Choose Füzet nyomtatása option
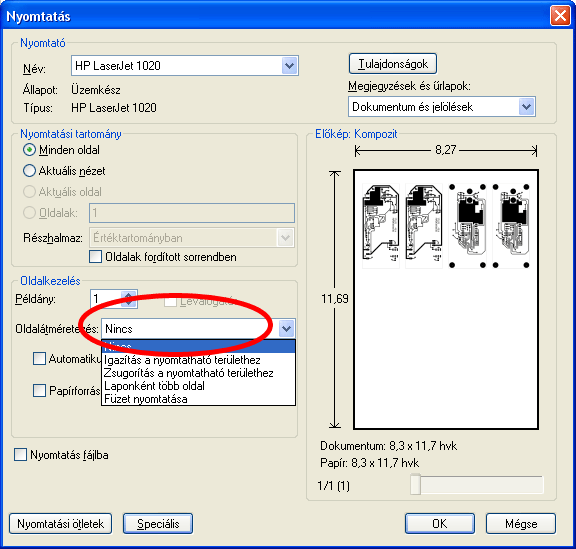The image size is (576, 549). click(x=198, y=399)
